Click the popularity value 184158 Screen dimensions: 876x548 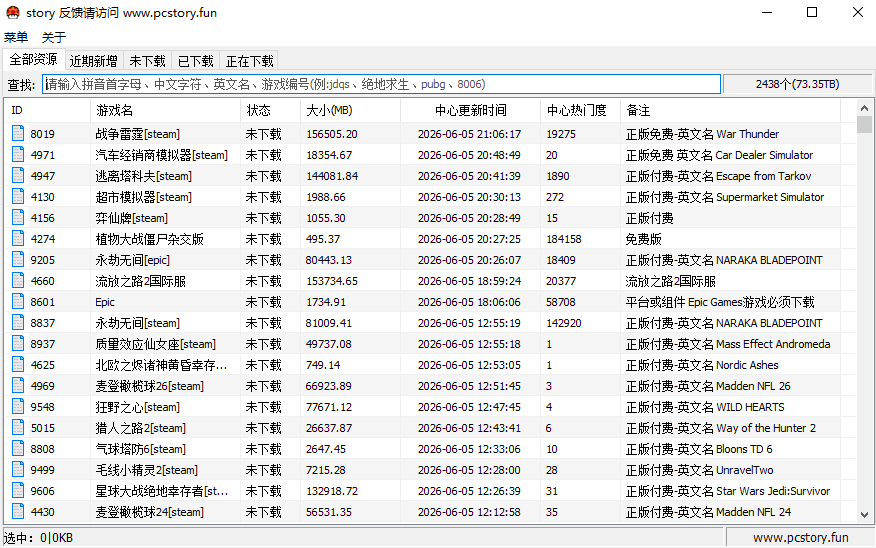click(564, 239)
